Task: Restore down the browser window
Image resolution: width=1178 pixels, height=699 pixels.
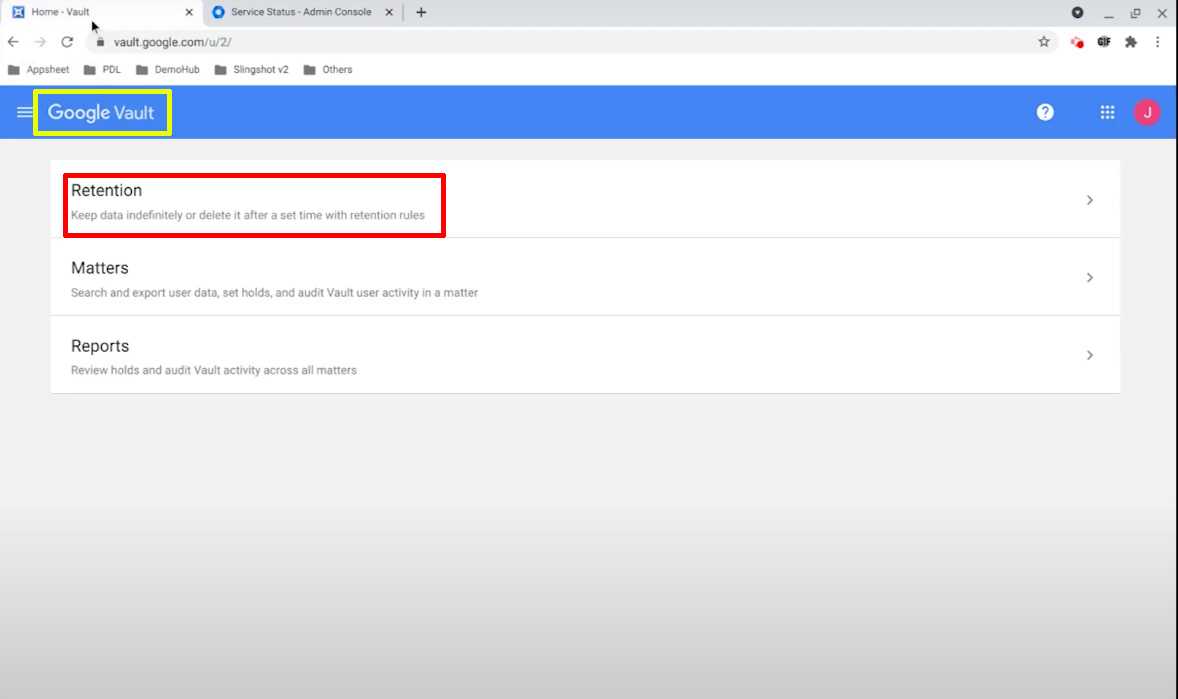Action: click(1135, 13)
